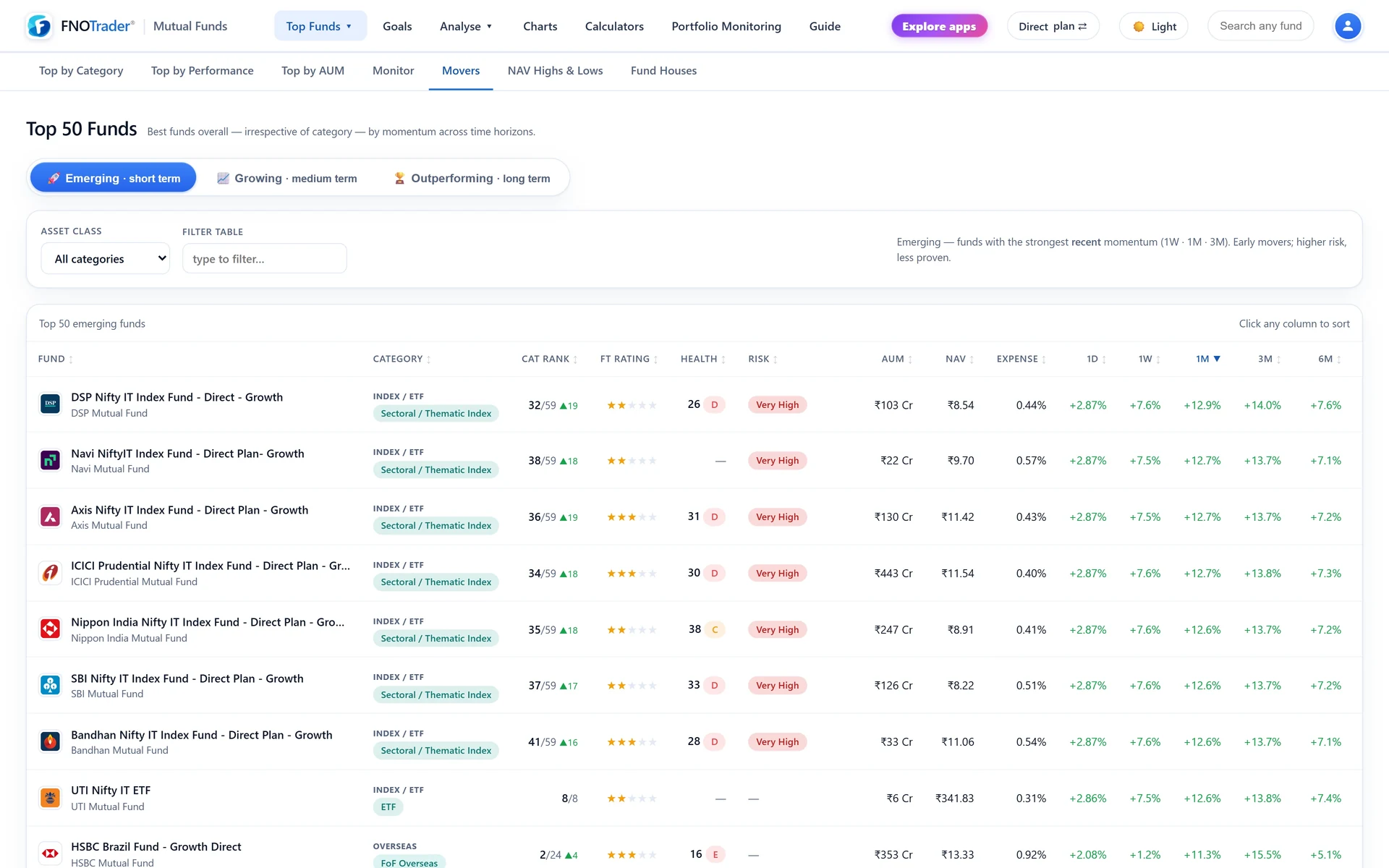Expand the Analyse dropdown menu
1389x868 pixels.
(466, 26)
